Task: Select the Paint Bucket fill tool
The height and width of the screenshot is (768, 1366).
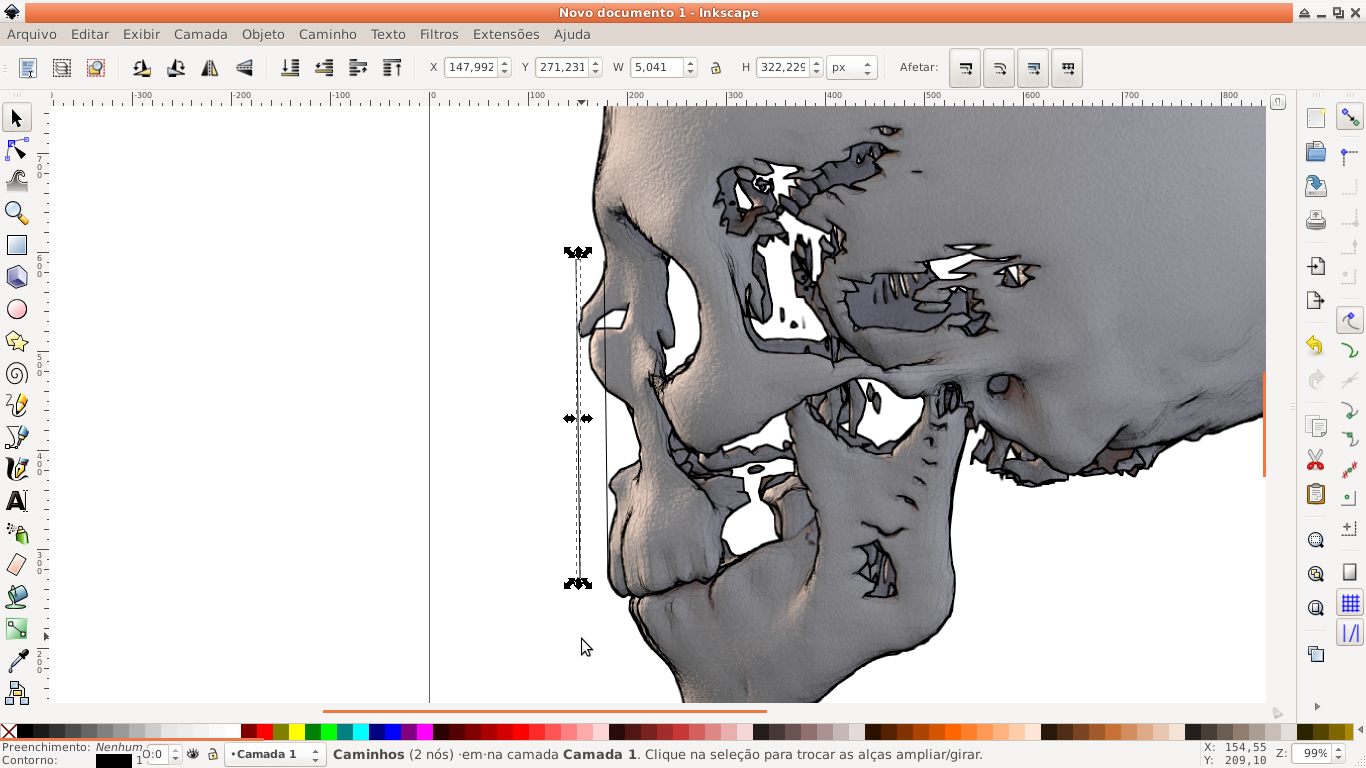Action: (16, 597)
